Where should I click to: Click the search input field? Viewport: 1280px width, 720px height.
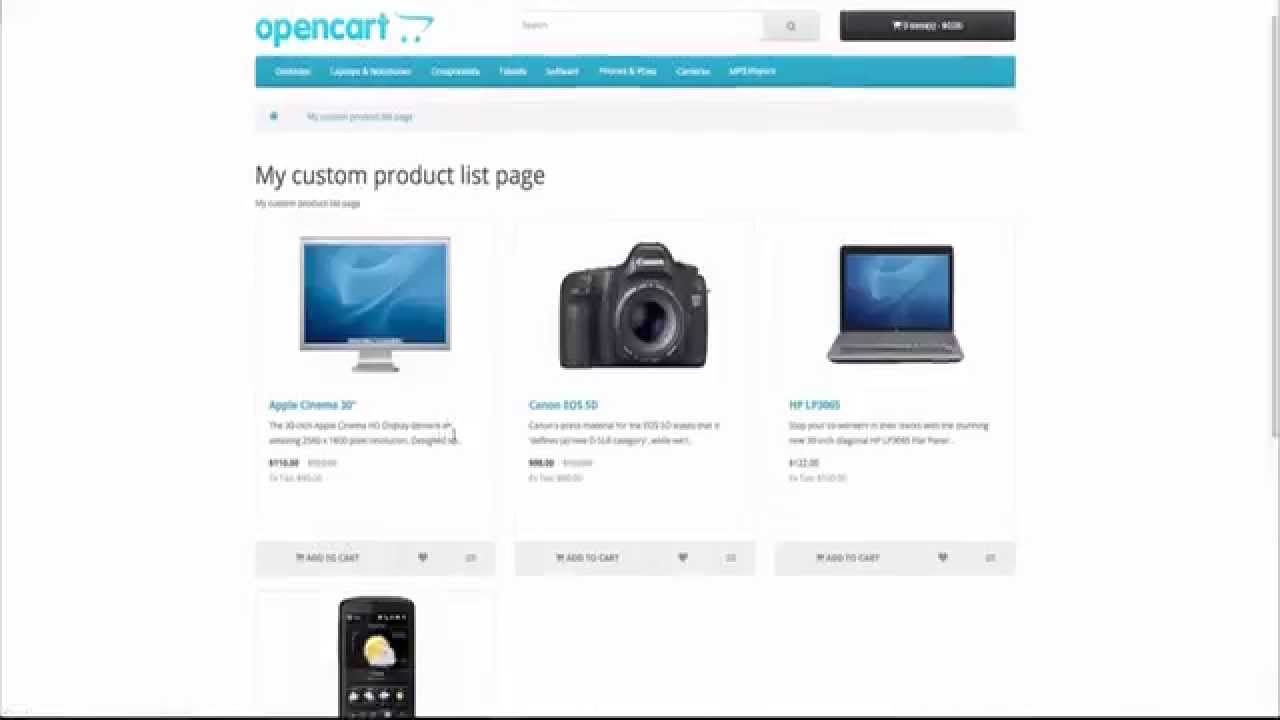pos(640,26)
